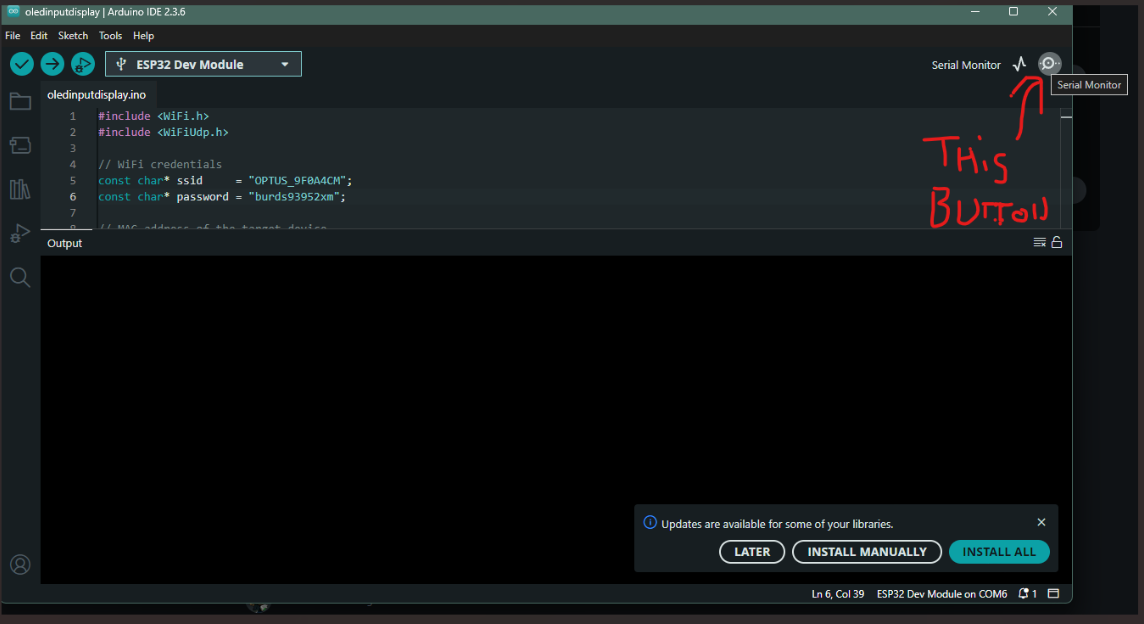Open the Debug panel in sidebar
Image resolution: width=1144 pixels, height=624 pixels.
(20, 234)
